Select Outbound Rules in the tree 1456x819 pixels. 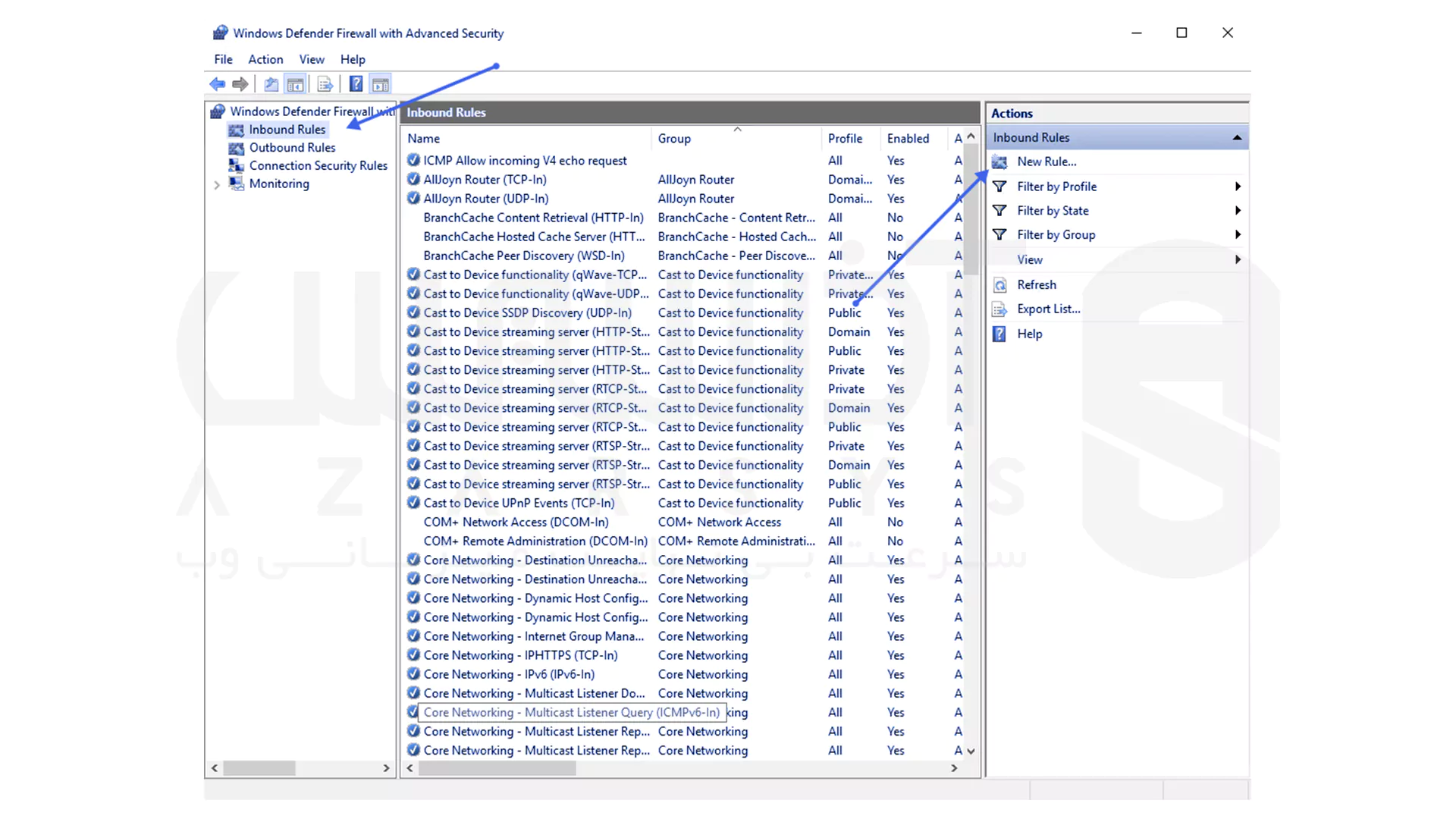[292, 148]
